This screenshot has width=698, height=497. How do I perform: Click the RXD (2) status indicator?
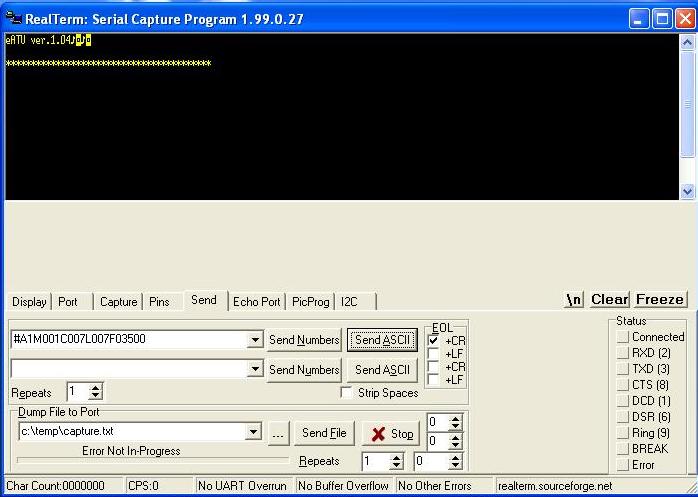[x=623, y=353]
